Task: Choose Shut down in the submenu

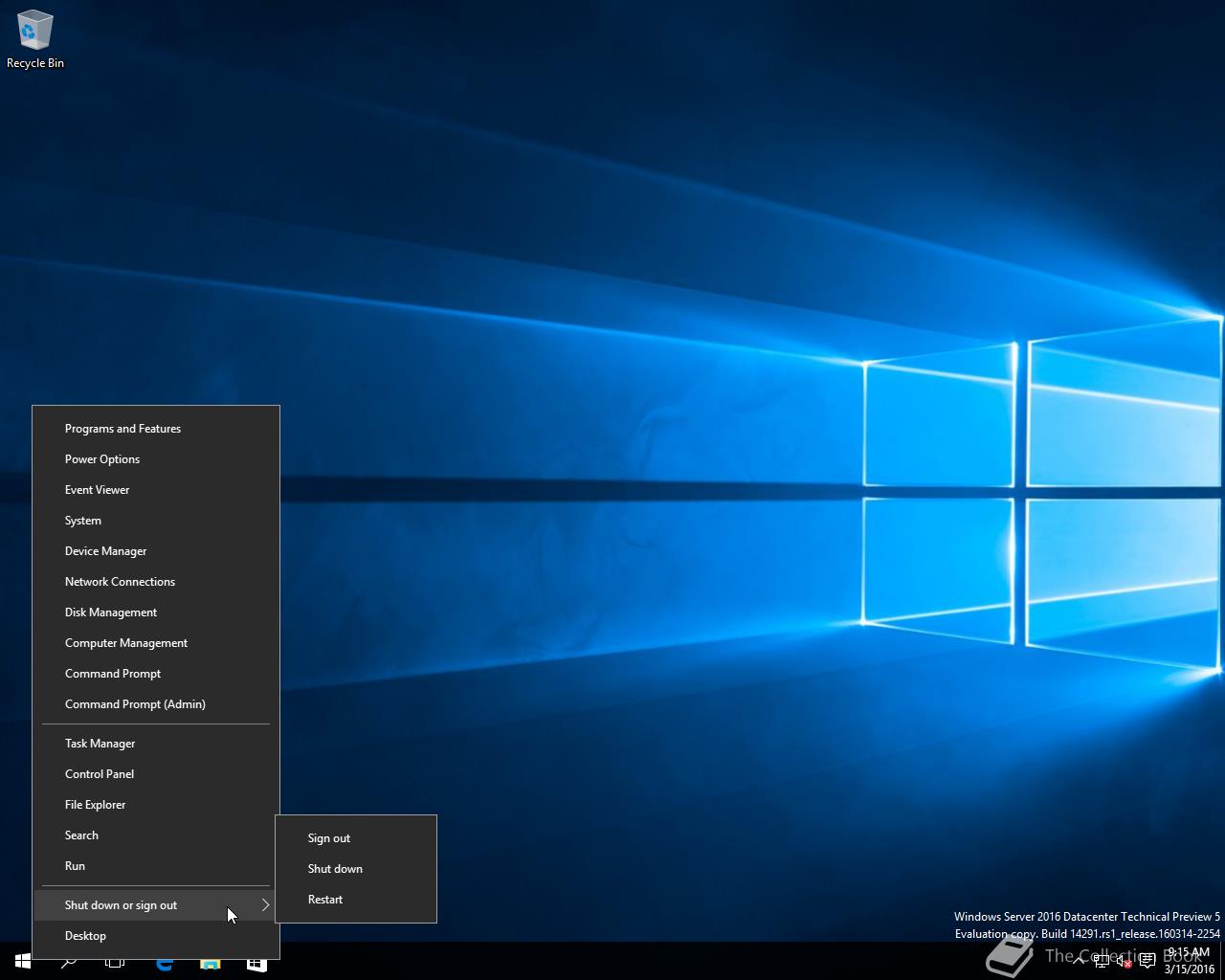Action: point(356,869)
